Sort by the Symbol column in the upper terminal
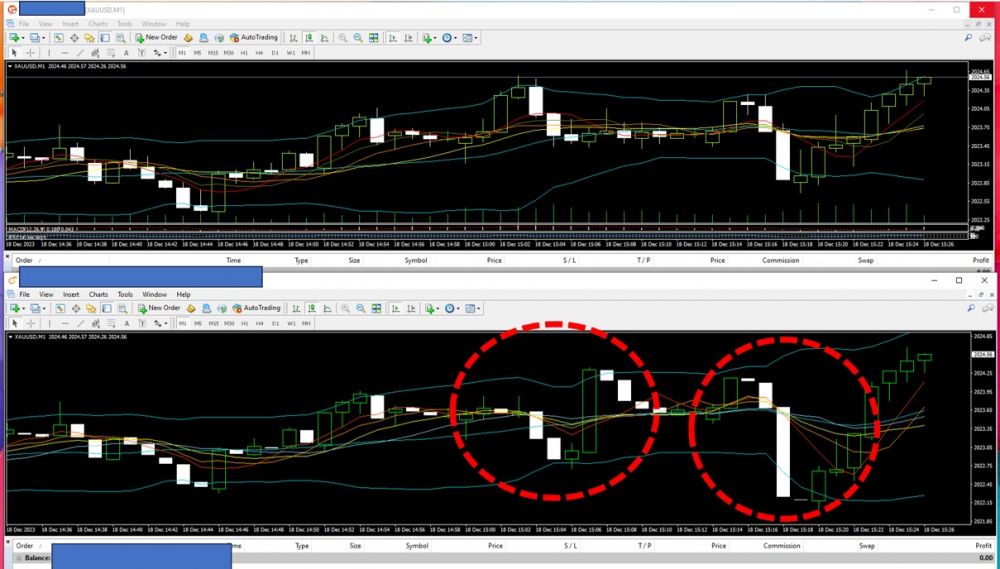Screen dimensions: 1000x569 coord(415,260)
